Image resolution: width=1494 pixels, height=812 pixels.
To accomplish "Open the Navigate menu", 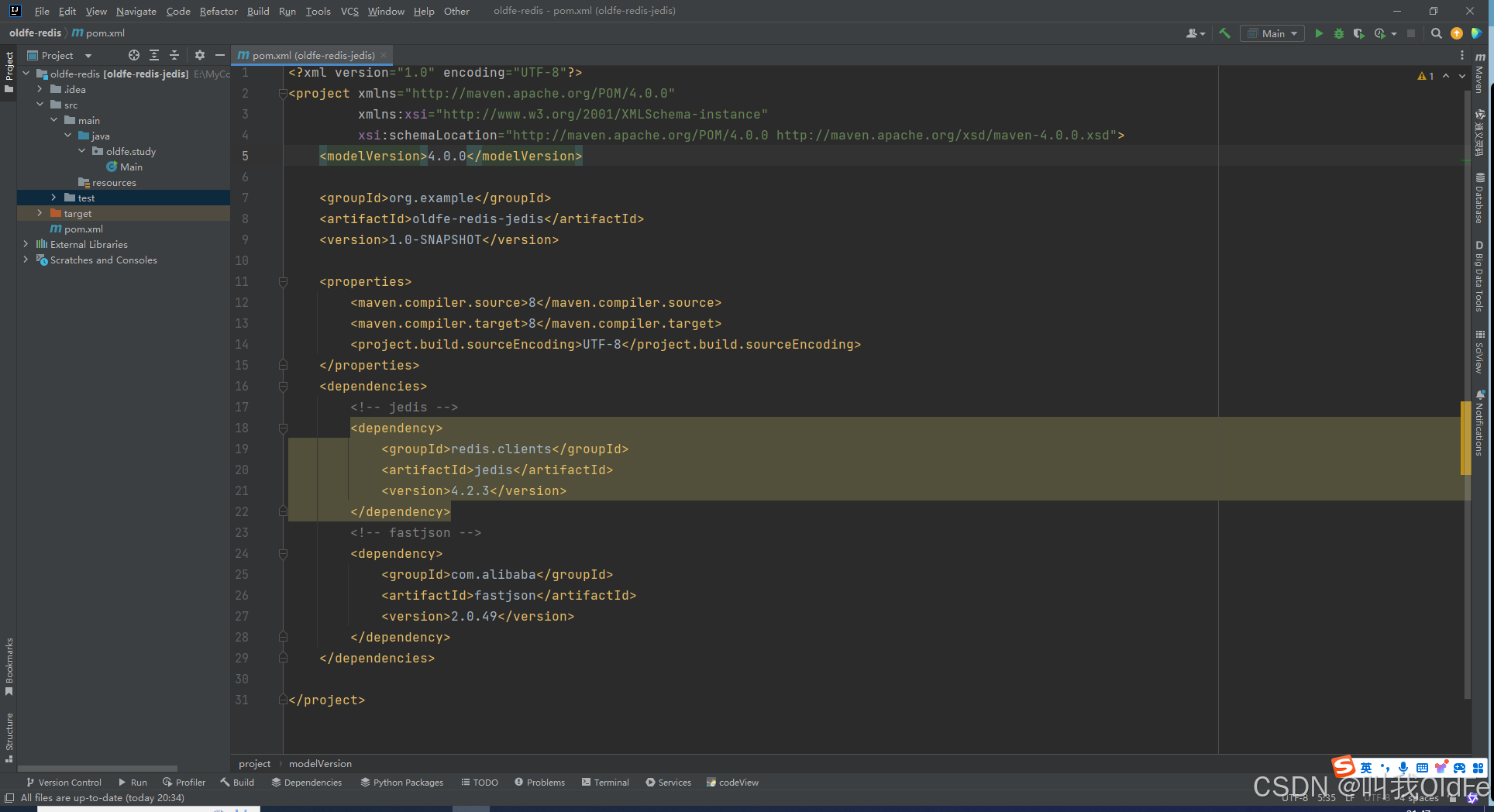I will (x=136, y=11).
